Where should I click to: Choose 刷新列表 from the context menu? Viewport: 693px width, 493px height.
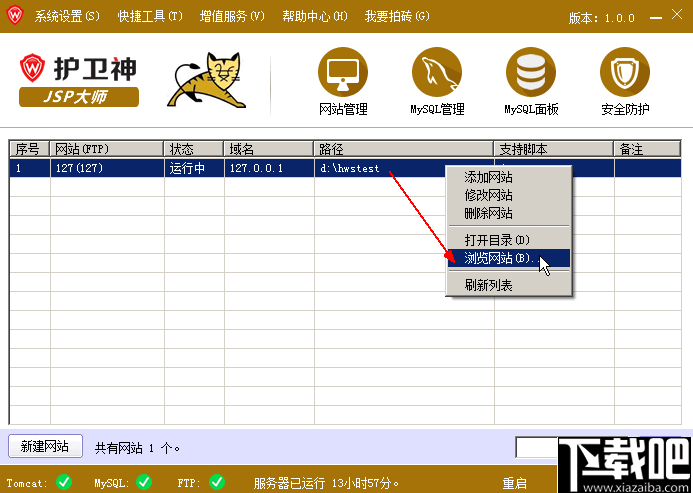(x=509, y=285)
